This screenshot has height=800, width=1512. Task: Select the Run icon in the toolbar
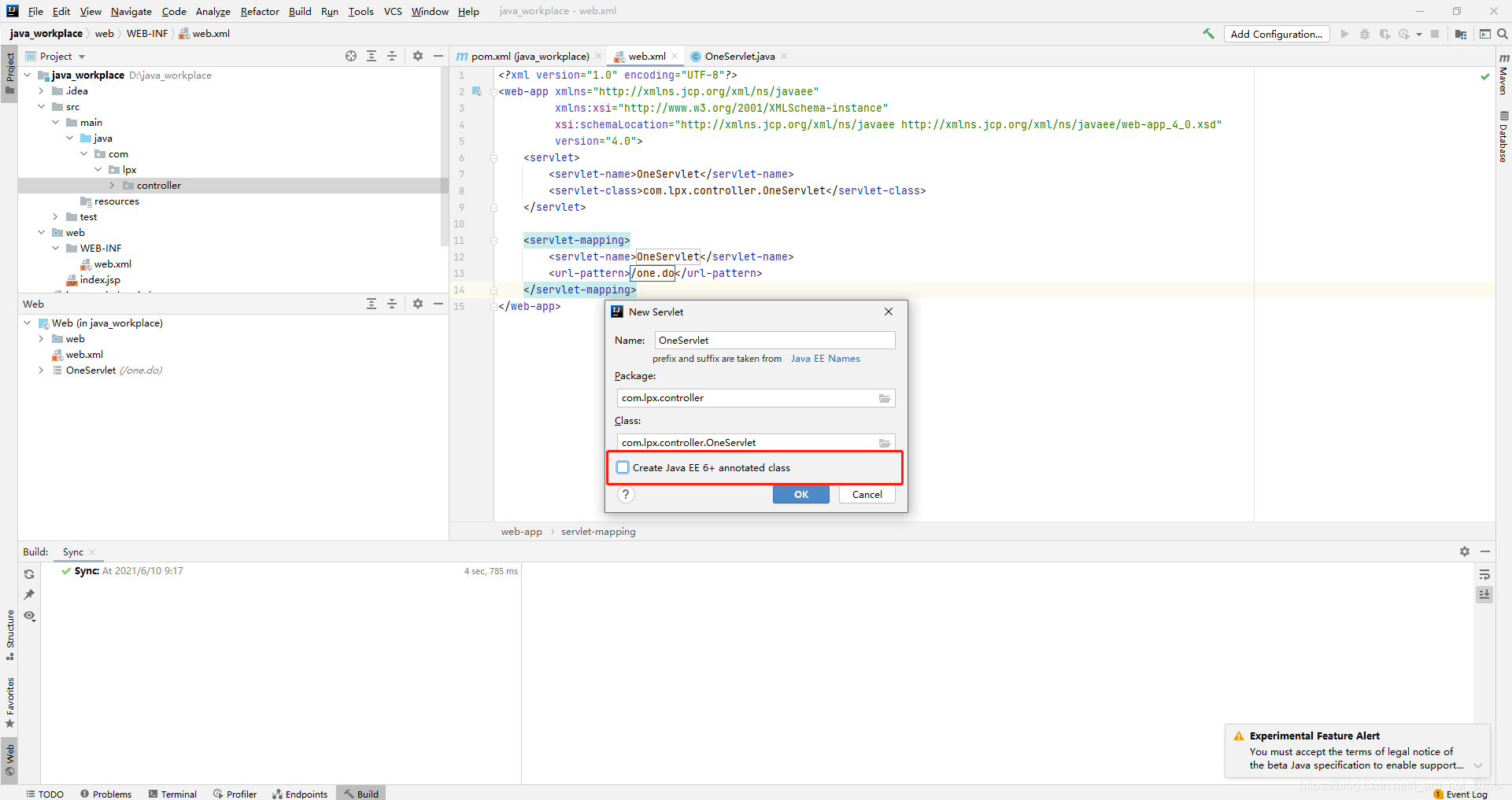tap(1344, 34)
